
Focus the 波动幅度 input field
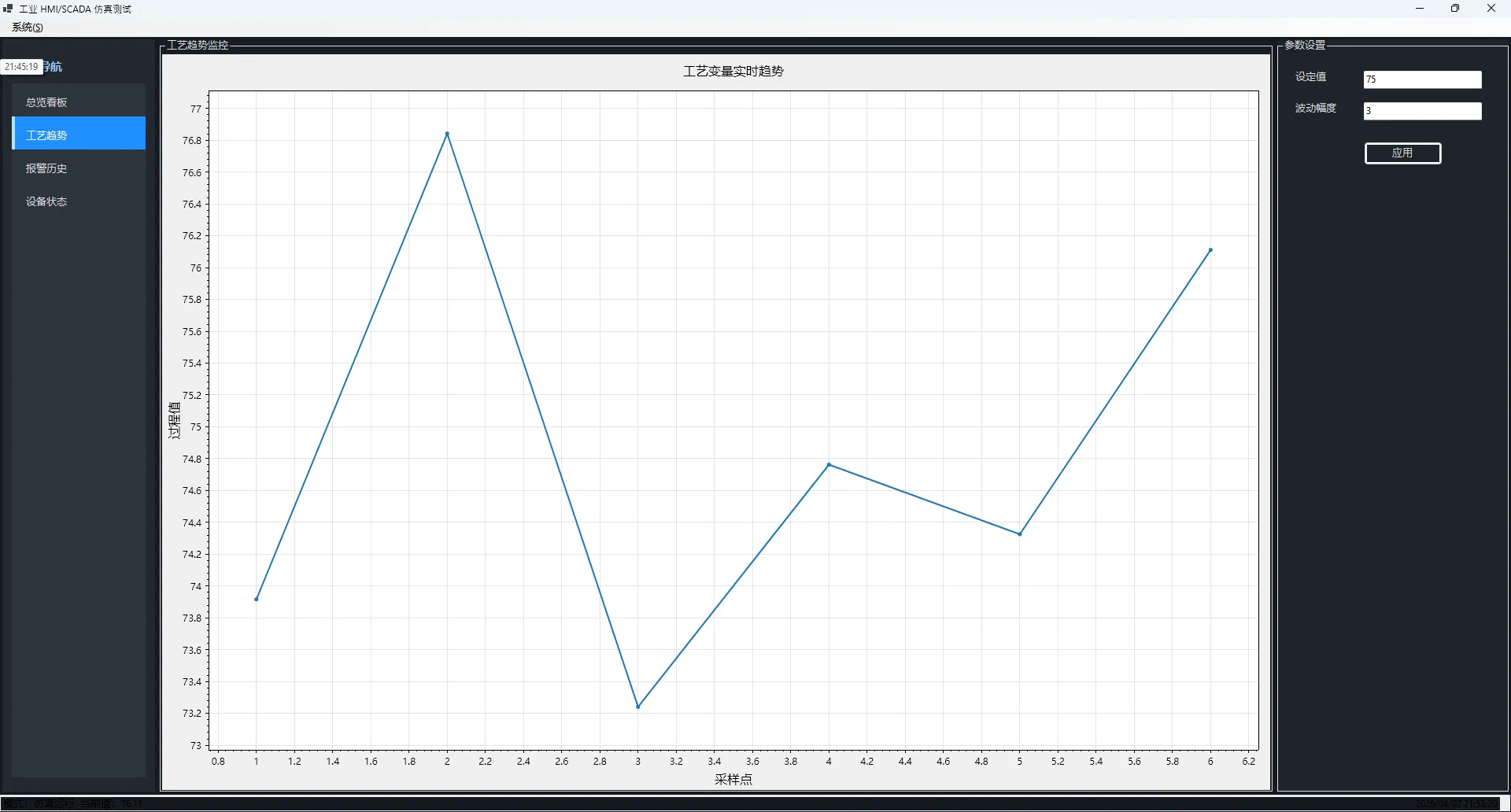point(1421,111)
